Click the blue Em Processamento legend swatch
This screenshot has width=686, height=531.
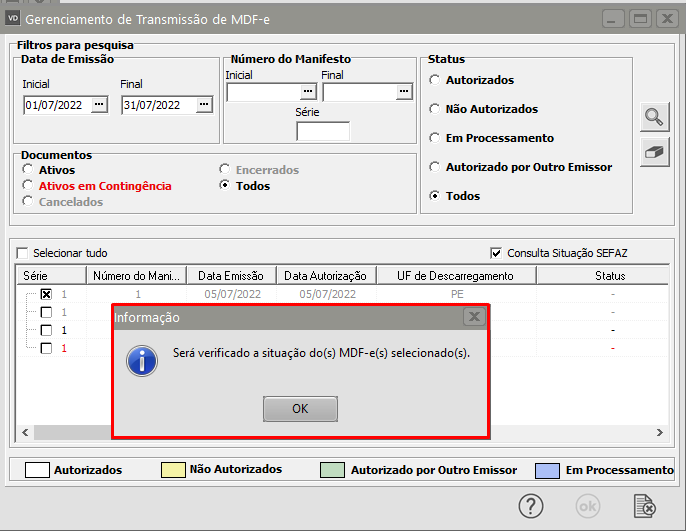pos(547,471)
